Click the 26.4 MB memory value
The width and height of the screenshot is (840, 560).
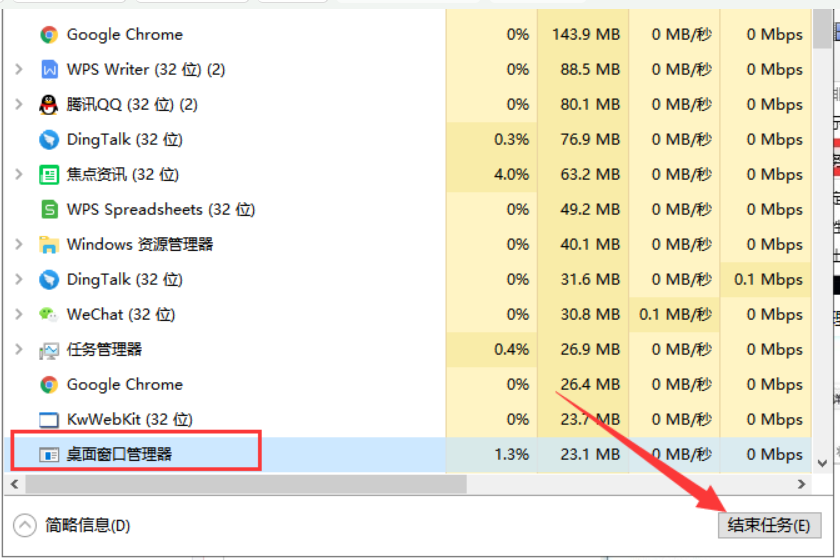(590, 385)
